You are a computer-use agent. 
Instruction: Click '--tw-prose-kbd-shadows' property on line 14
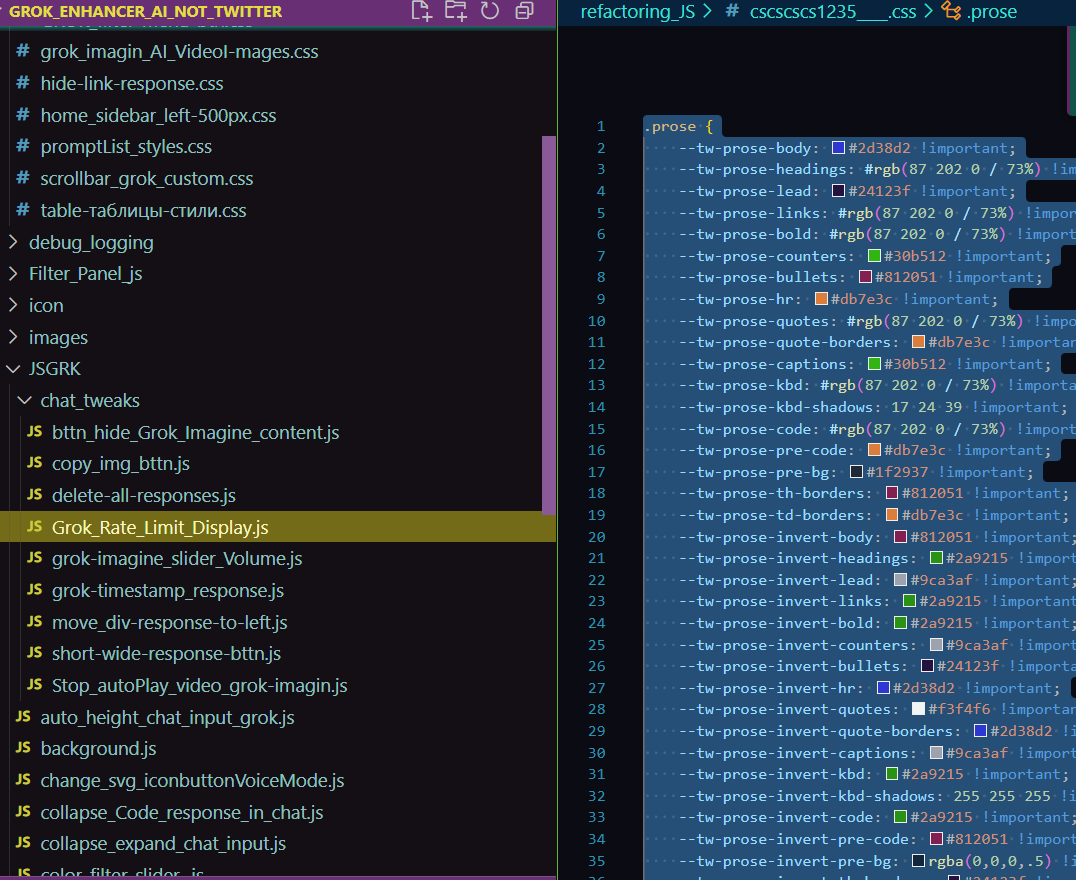point(775,407)
